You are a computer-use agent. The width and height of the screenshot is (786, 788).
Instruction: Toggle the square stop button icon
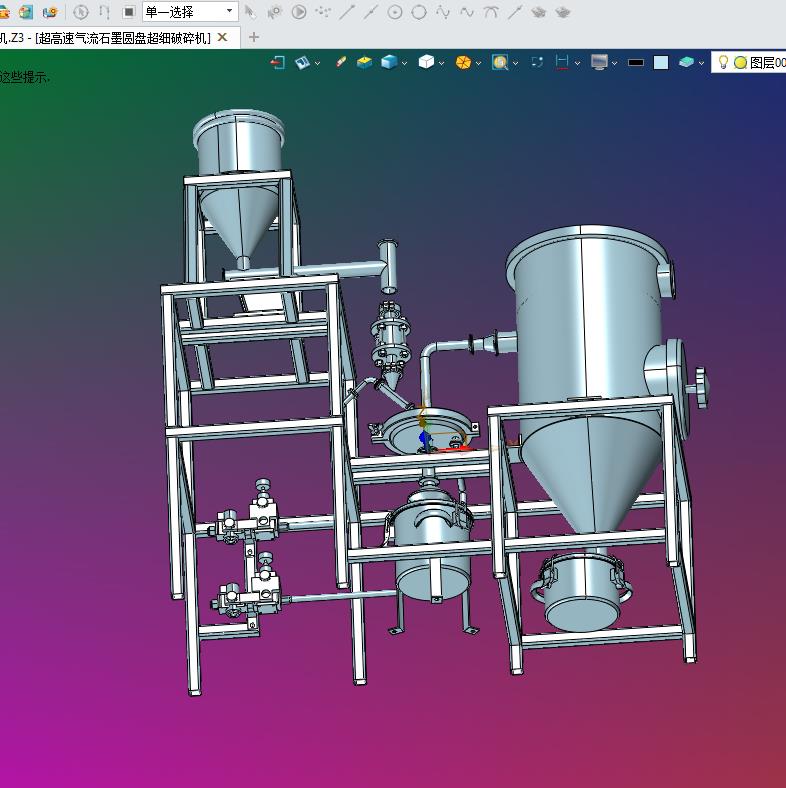(x=129, y=12)
